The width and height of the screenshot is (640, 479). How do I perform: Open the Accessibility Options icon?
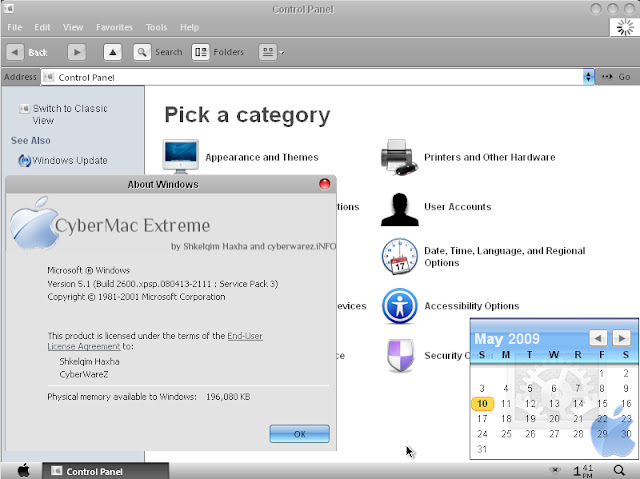coord(400,306)
